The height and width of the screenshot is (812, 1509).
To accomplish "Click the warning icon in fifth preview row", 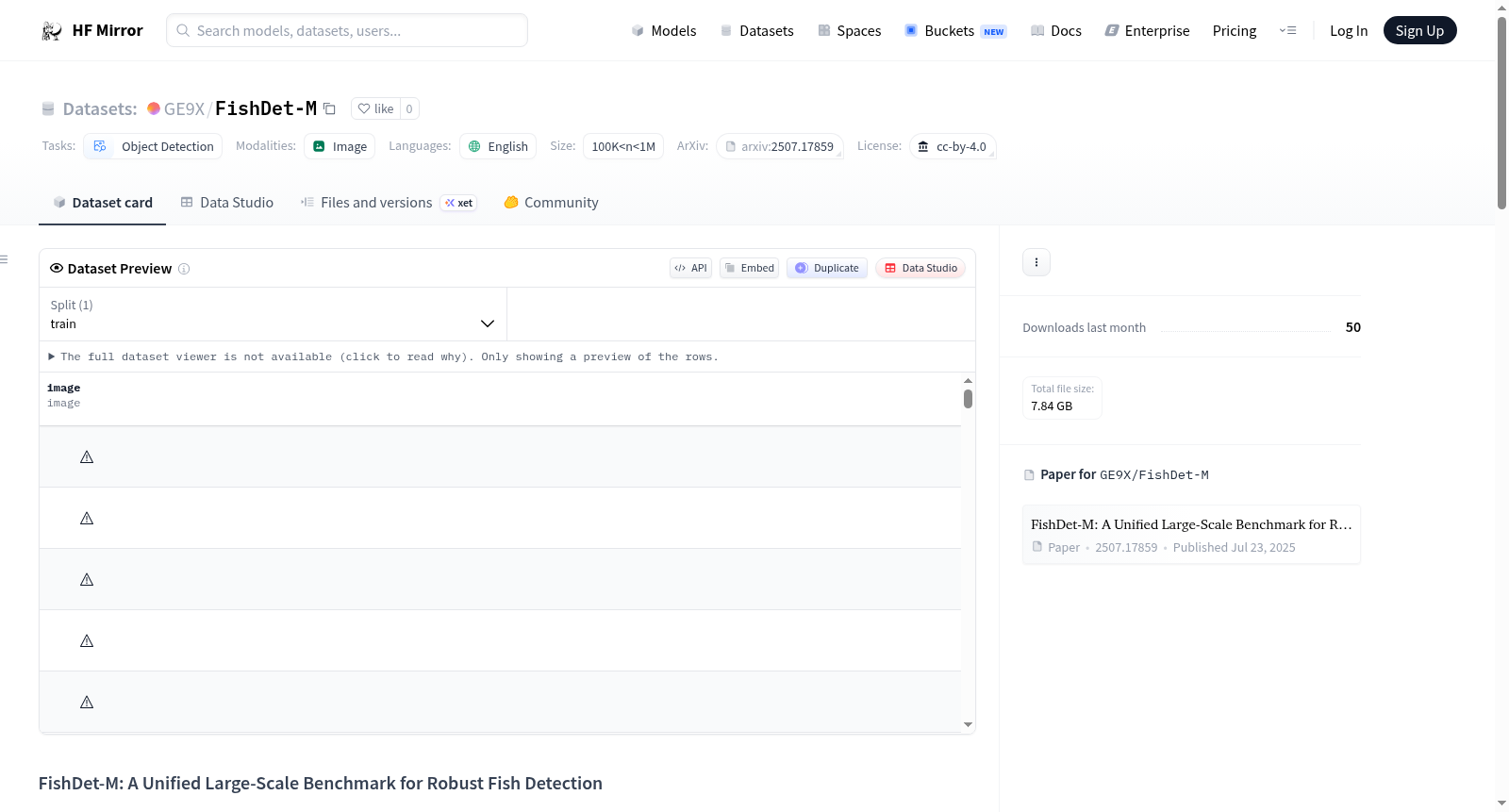I will (87, 703).
